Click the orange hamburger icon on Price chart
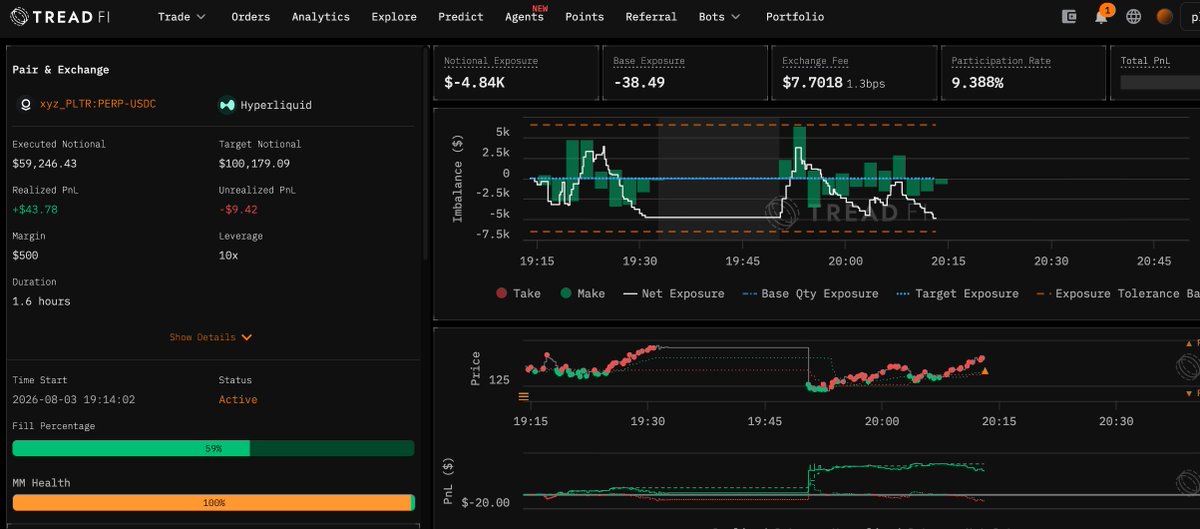The width and height of the screenshot is (1200, 529). [x=522, y=396]
